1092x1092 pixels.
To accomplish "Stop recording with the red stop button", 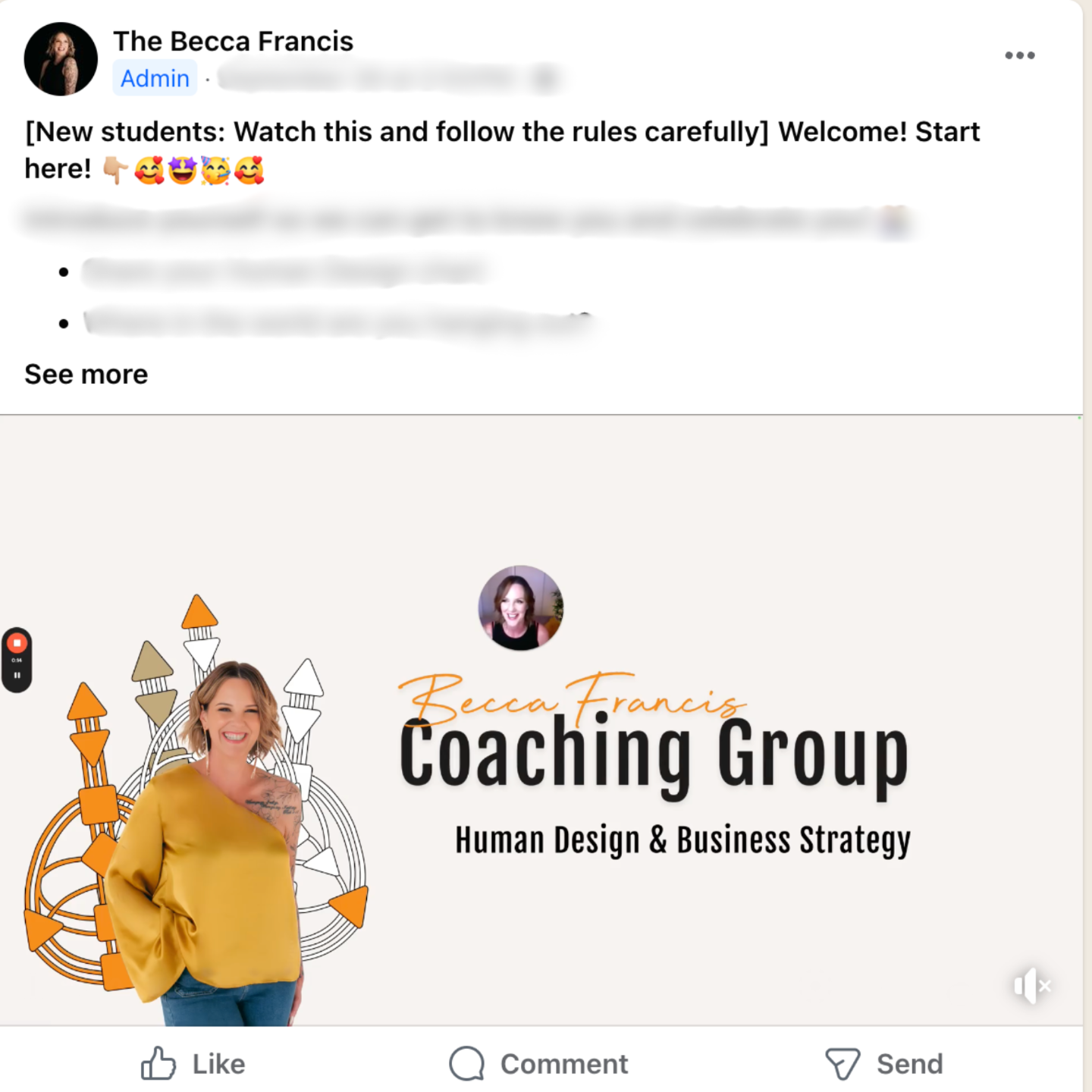I will click(17, 643).
